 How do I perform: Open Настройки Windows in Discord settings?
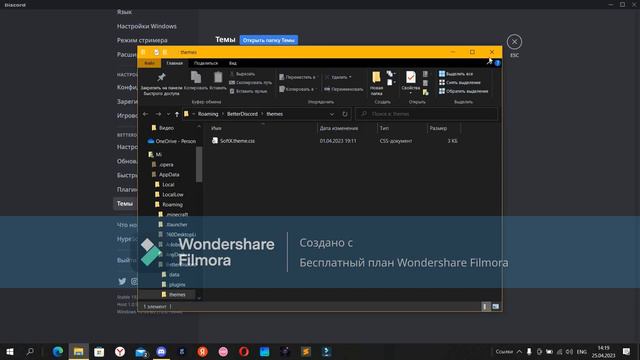tap(147, 26)
